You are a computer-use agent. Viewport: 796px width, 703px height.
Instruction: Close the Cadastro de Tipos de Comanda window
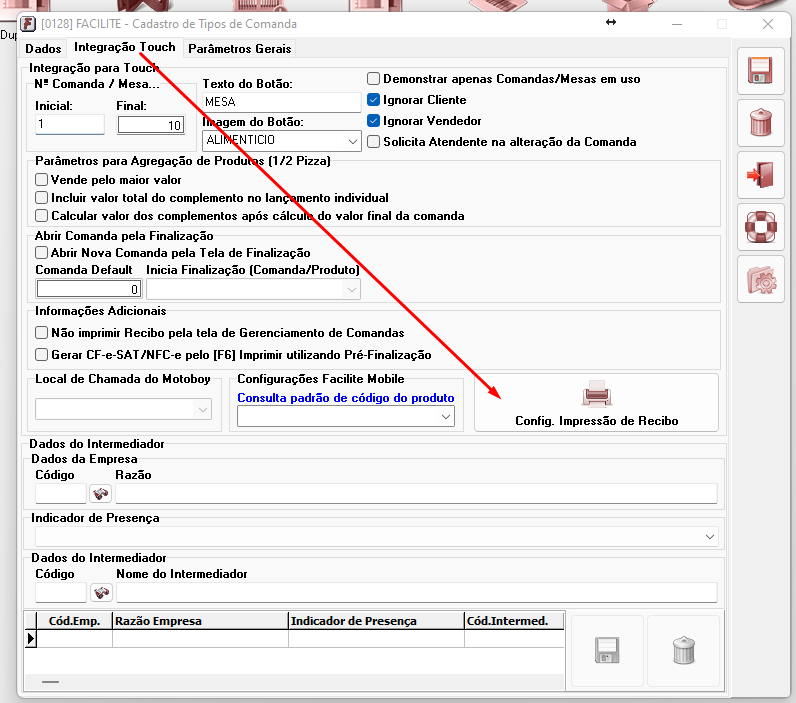coord(768,24)
